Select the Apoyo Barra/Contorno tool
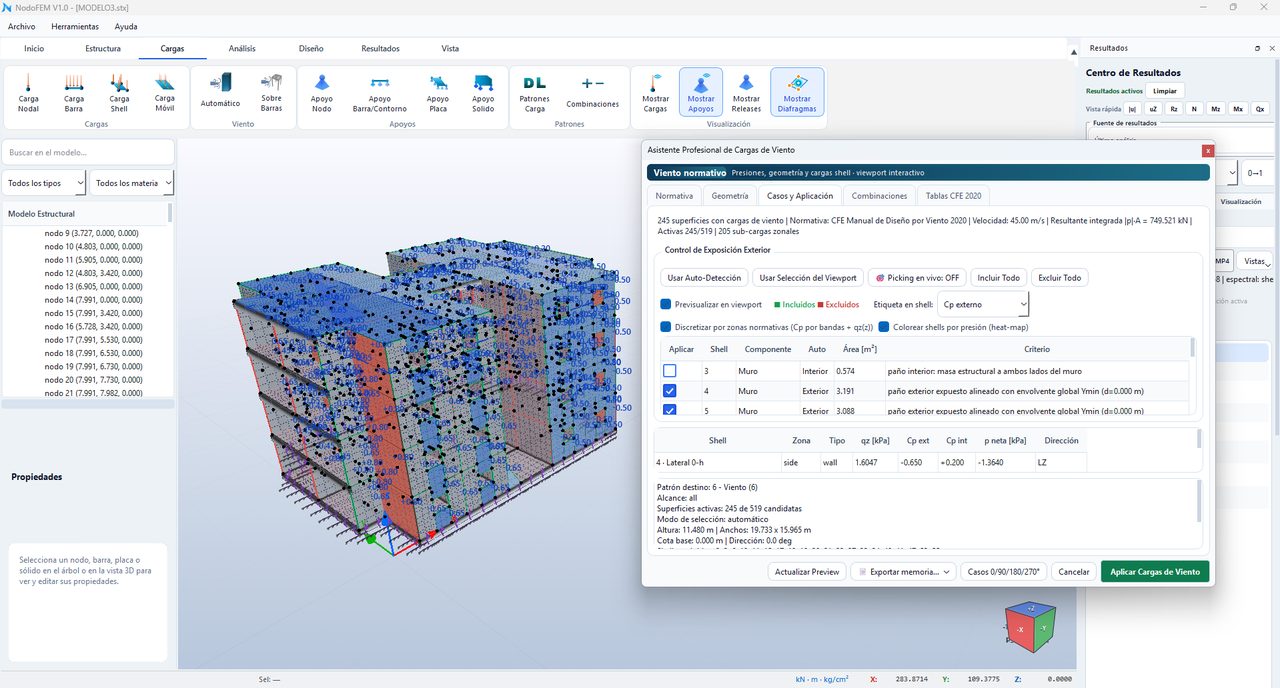This screenshot has height=688, width=1280. tap(380, 92)
